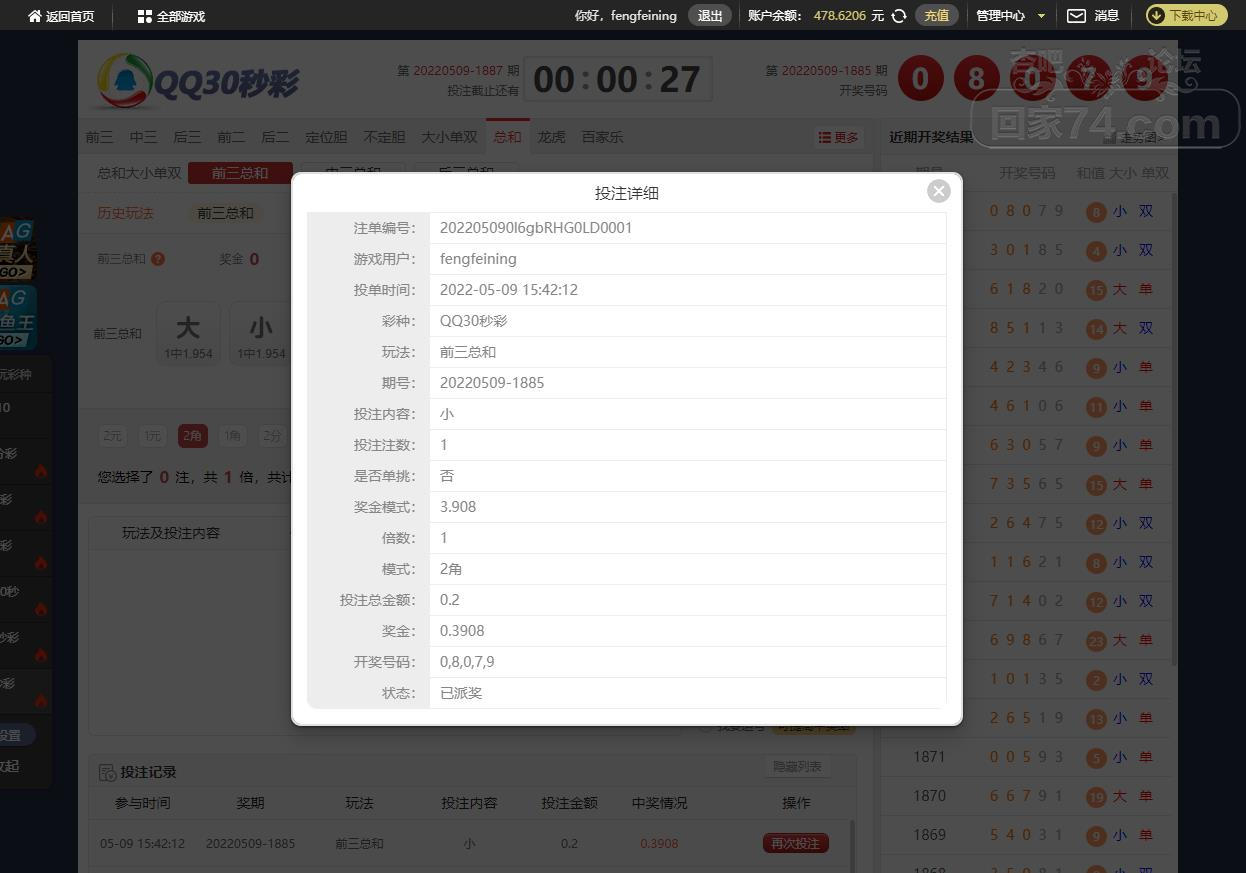The image size is (1246, 873).
Task: Click the 下载中心 download icon
Action: 1156,16
